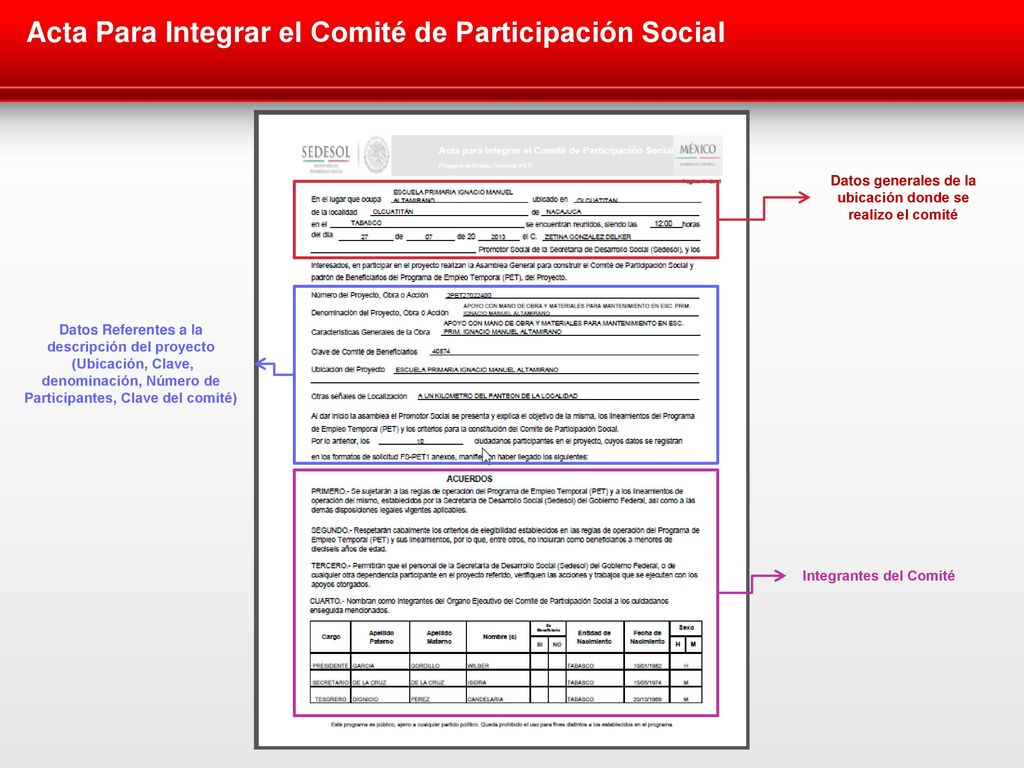
Task: Click the label 'Ubicación del Proyecto'
Action: pos(348,369)
